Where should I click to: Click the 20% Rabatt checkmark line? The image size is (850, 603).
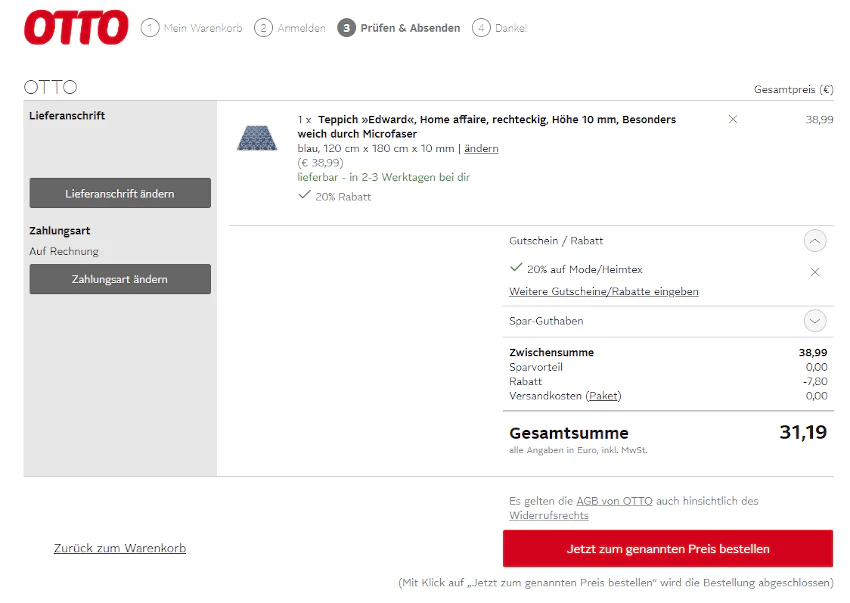tap(334, 196)
